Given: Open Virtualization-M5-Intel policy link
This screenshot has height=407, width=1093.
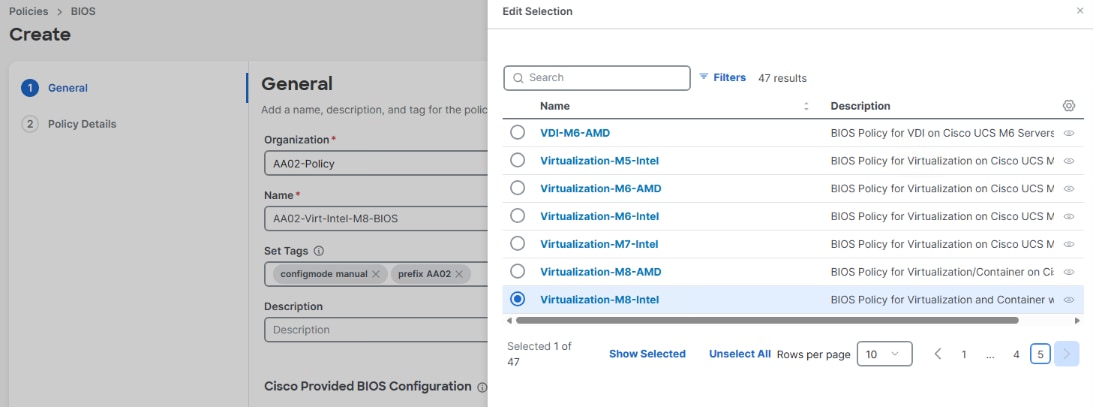Looking at the screenshot, I should point(599,161).
